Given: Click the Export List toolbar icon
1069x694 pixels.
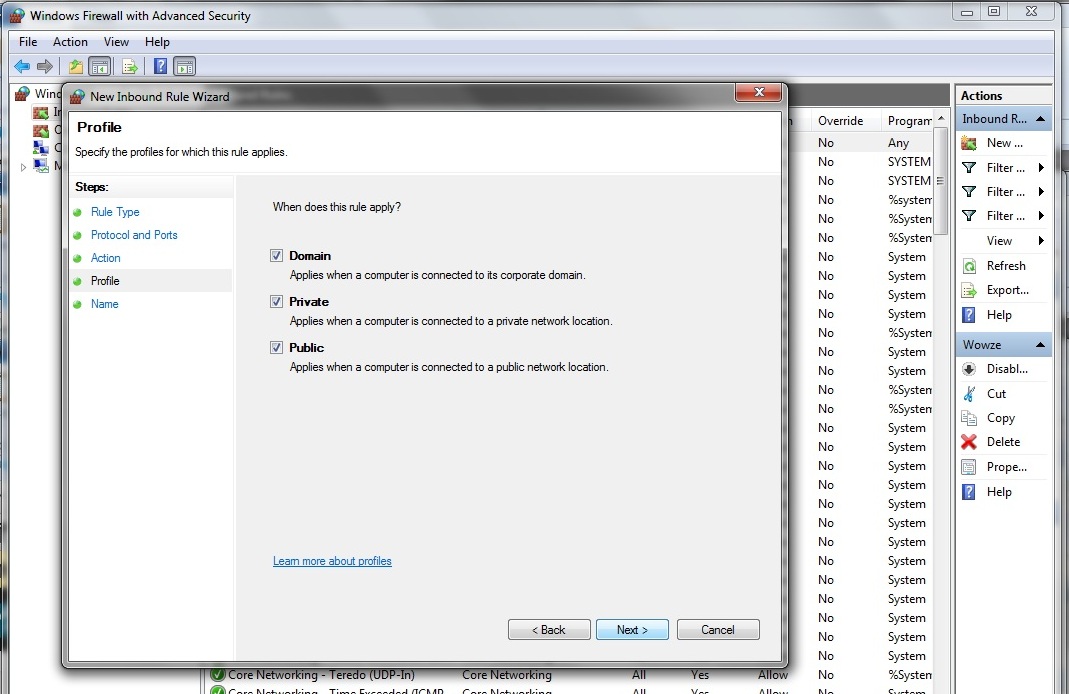Looking at the screenshot, I should pos(129,67).
